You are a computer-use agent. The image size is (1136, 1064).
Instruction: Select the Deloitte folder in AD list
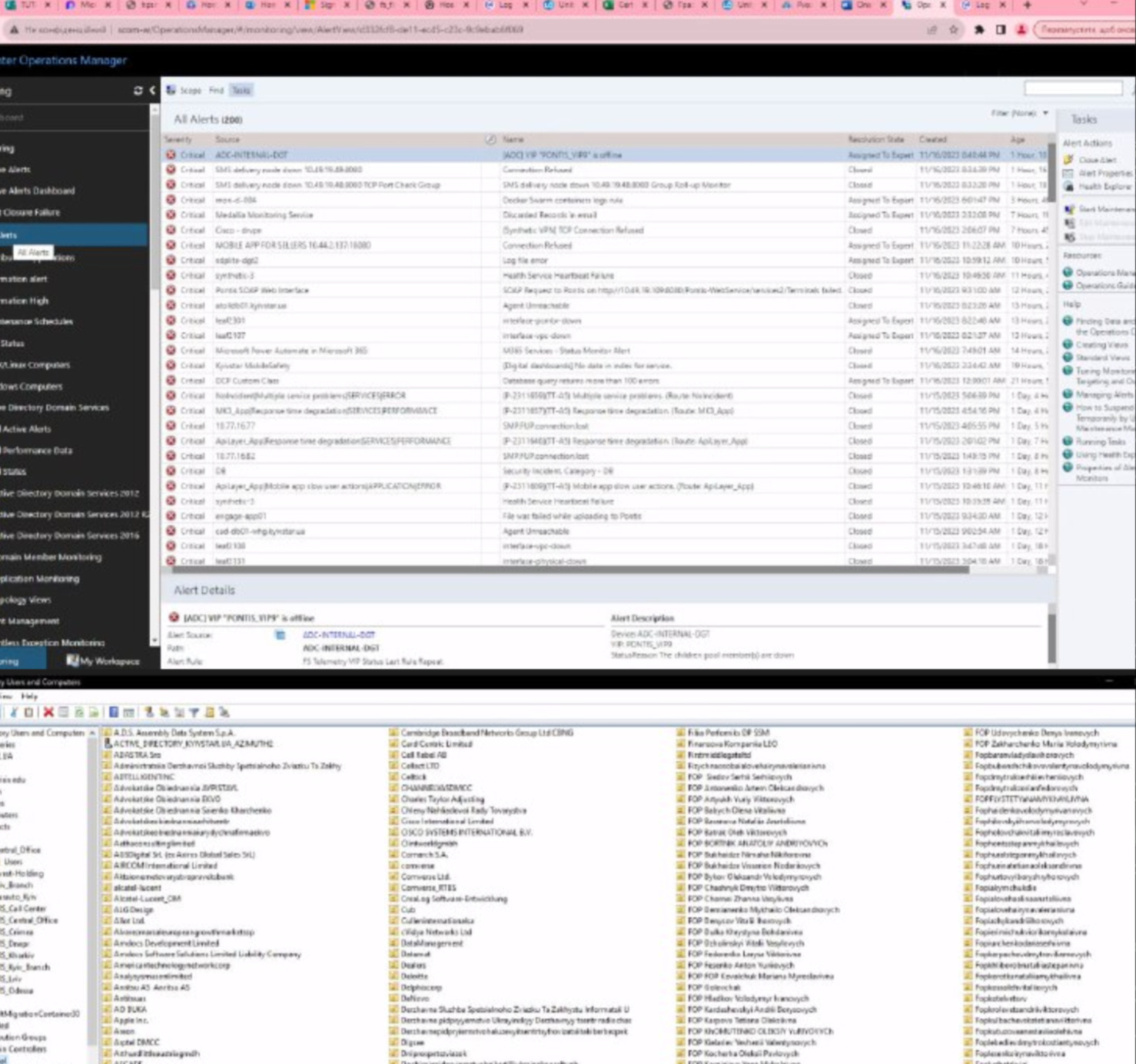click(410, 976)
